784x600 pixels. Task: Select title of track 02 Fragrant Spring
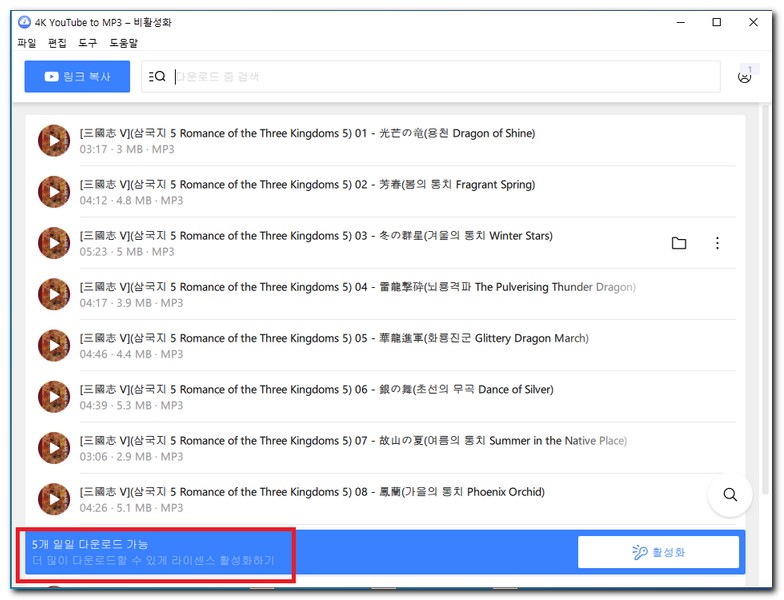[x=307, y=184]
